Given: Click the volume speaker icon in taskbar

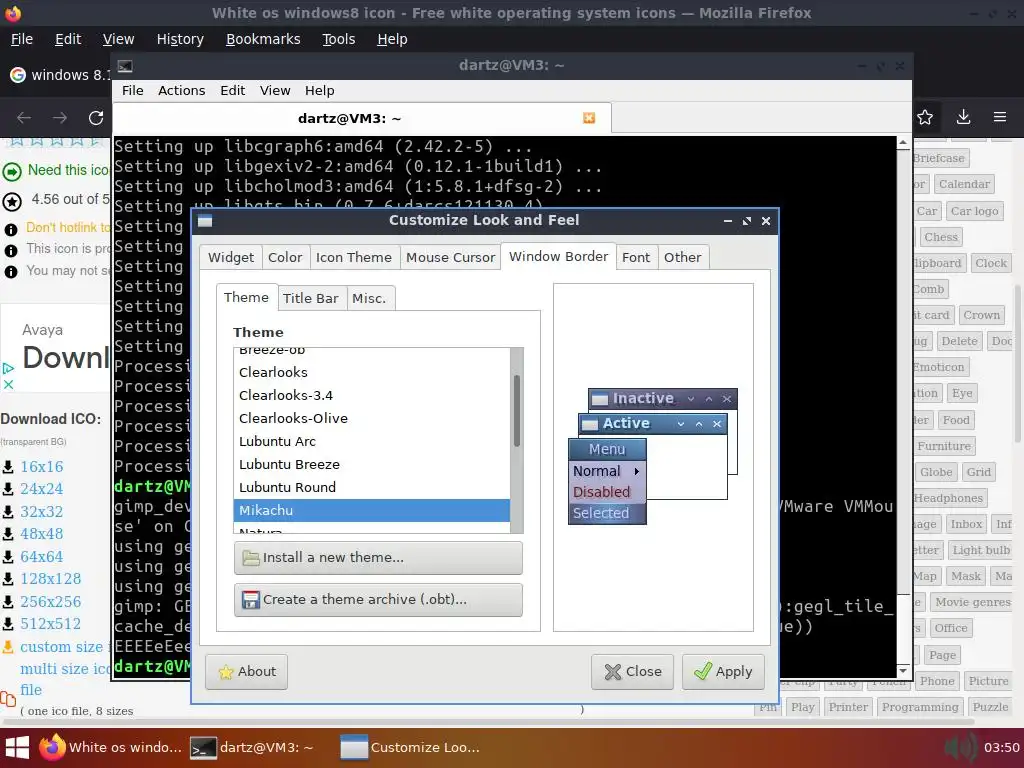Looking at the screenshot, I should click(x=960, y=747).
